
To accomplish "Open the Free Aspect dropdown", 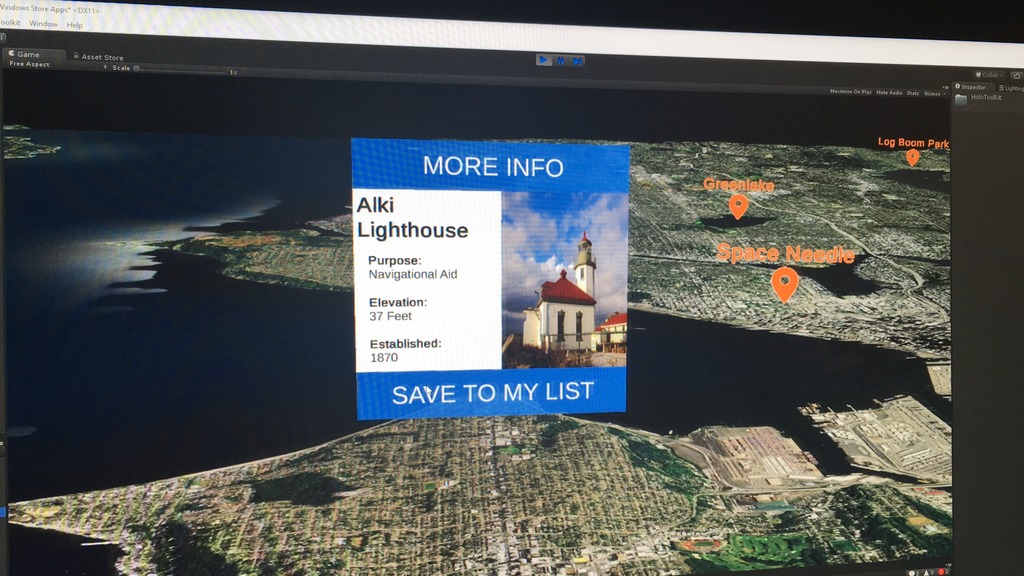I will pyautogui.click(x=57, y=65).
